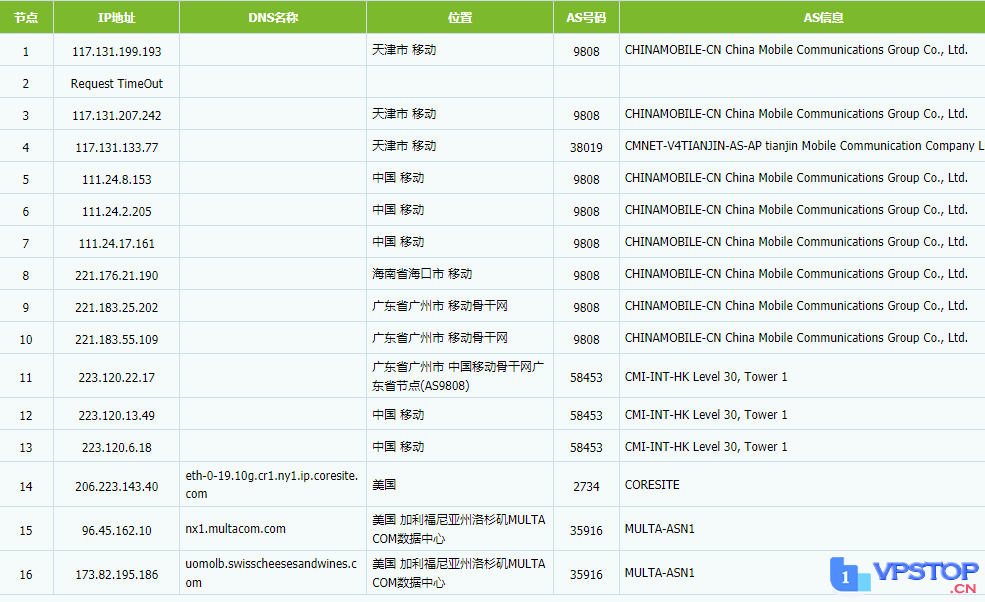Click DNS name uomolb.swisscheesesandwines.com

pos(271,573)
